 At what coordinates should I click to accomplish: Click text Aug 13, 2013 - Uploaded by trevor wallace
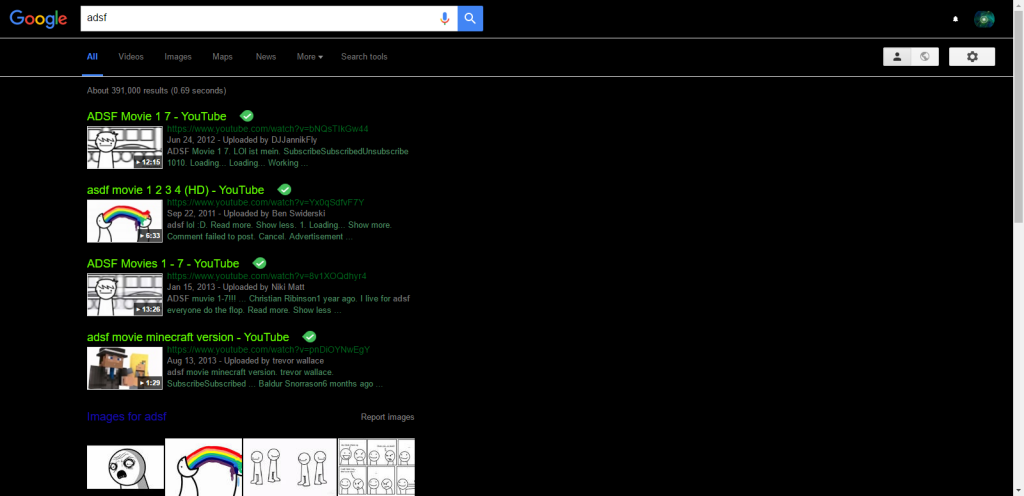pos(246,361)
